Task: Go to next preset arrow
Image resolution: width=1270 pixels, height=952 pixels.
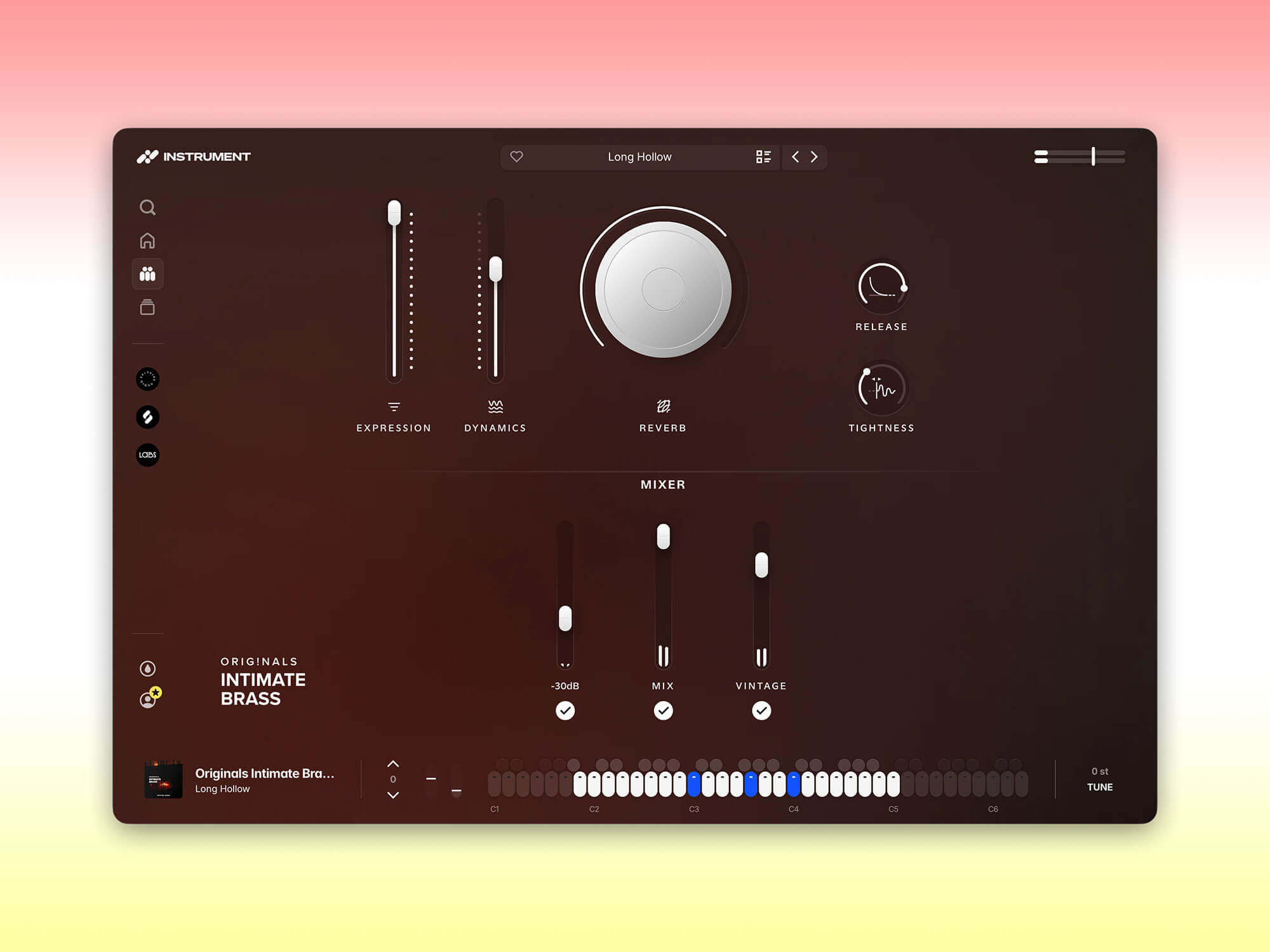Action: 814,157
